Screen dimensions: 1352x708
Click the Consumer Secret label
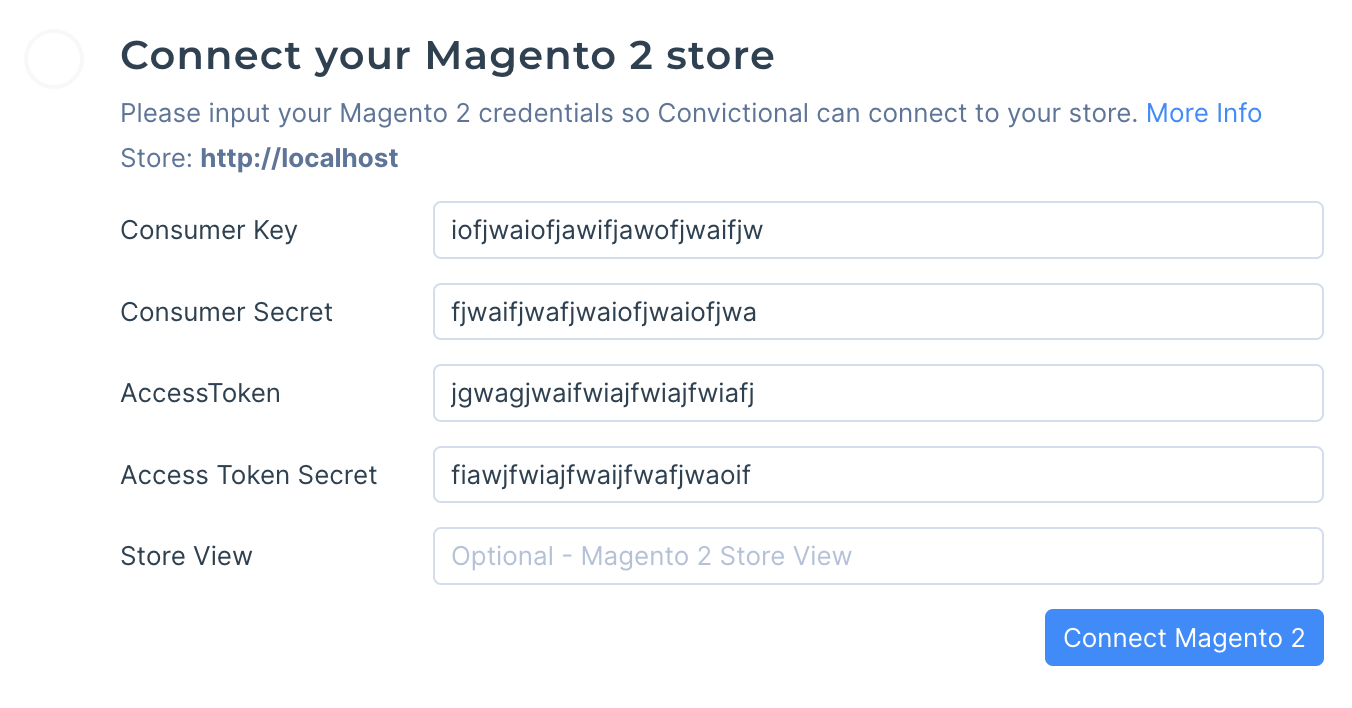click(x=226, y=312)
